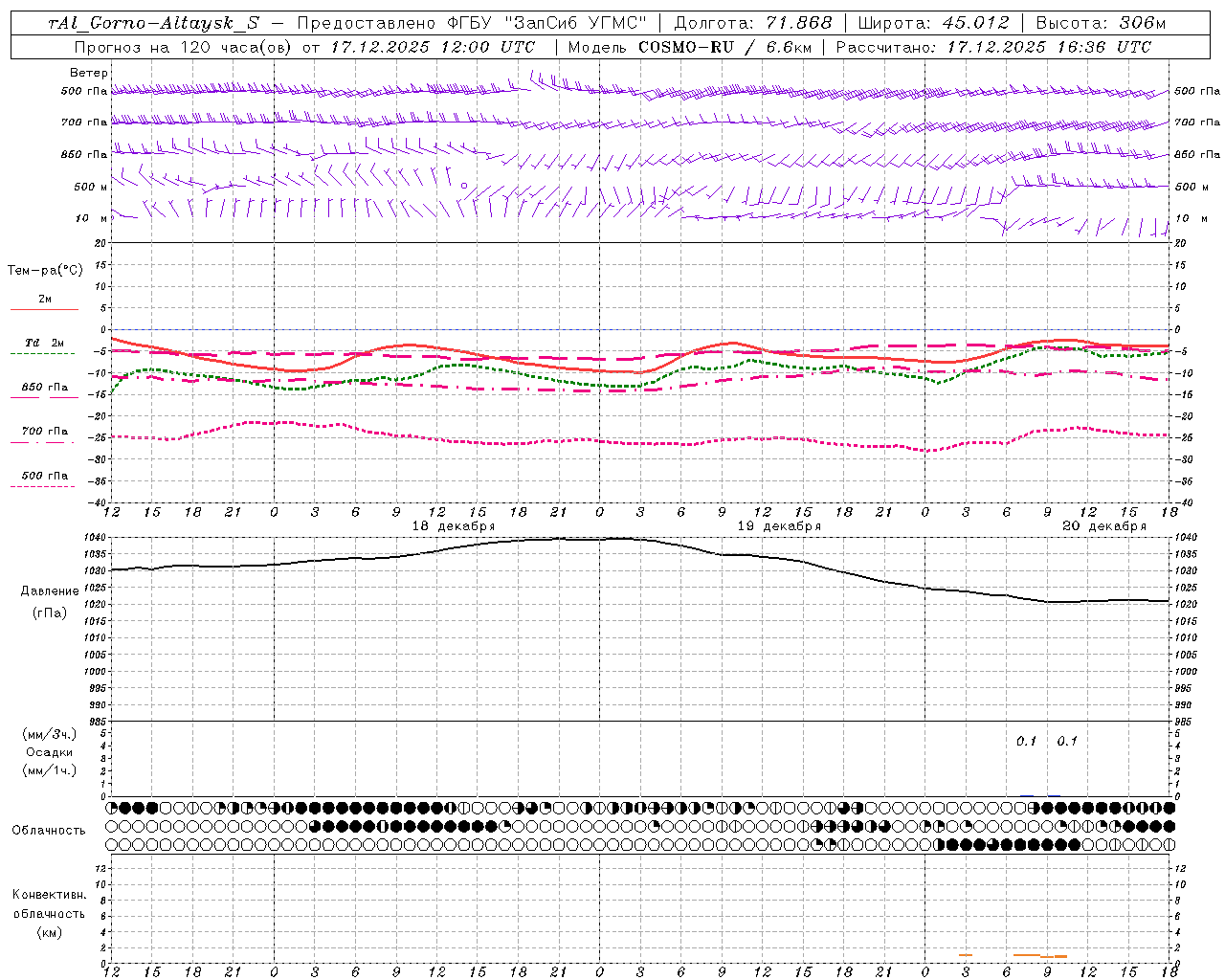Click the 18 декабря date label
1225x980 pixels.
(x=454, y=526)
